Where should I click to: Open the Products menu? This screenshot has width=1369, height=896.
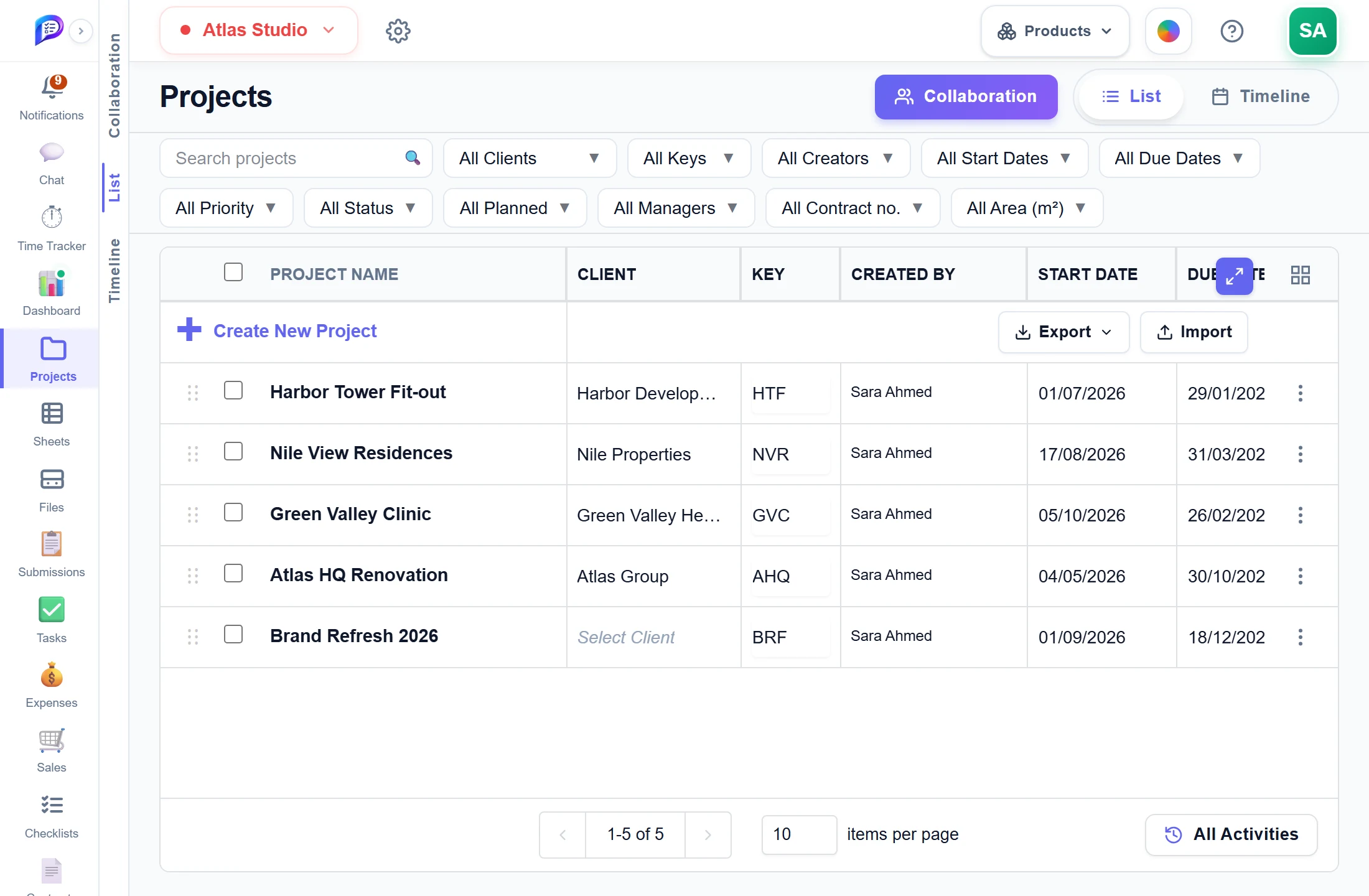tap(1055, 31)
